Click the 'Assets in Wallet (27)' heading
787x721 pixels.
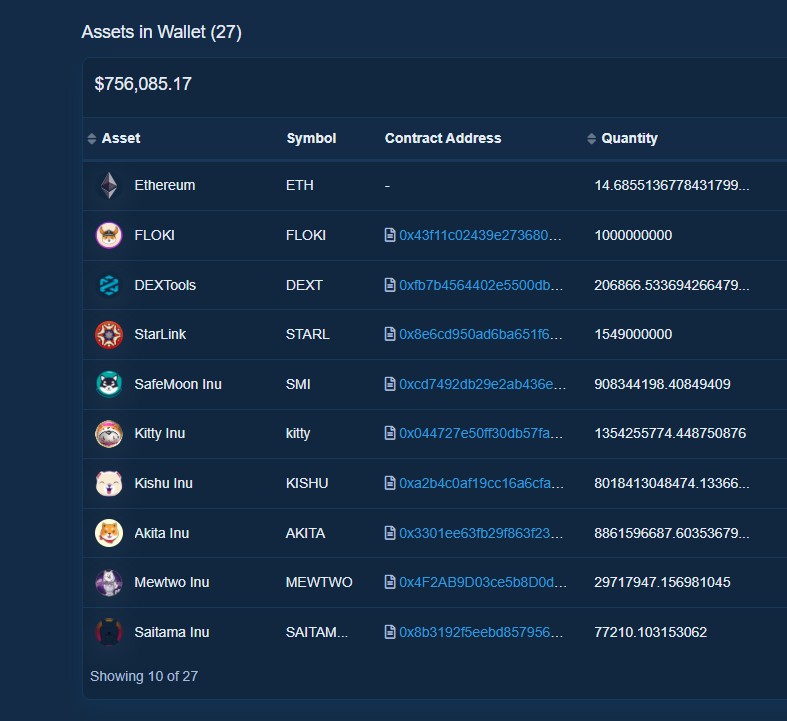point(162,32)
